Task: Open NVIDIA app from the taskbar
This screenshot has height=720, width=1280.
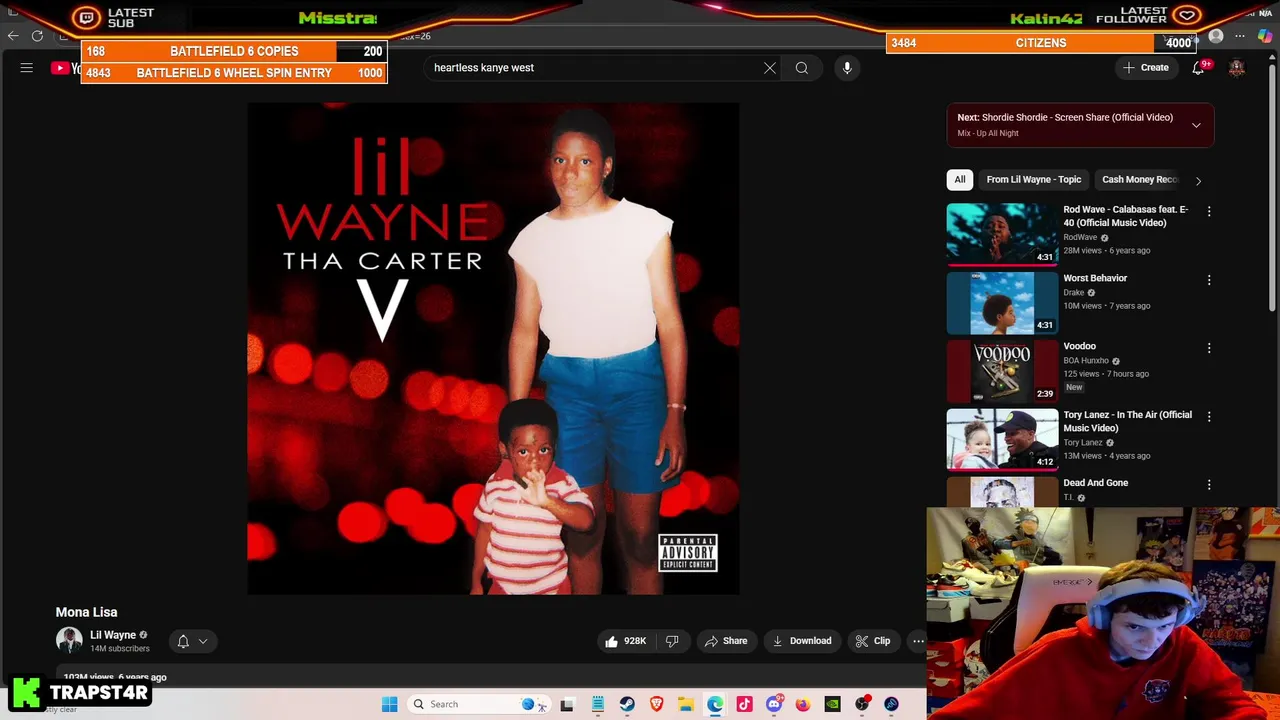Action: pyautogui.click(x=832, y=704)
